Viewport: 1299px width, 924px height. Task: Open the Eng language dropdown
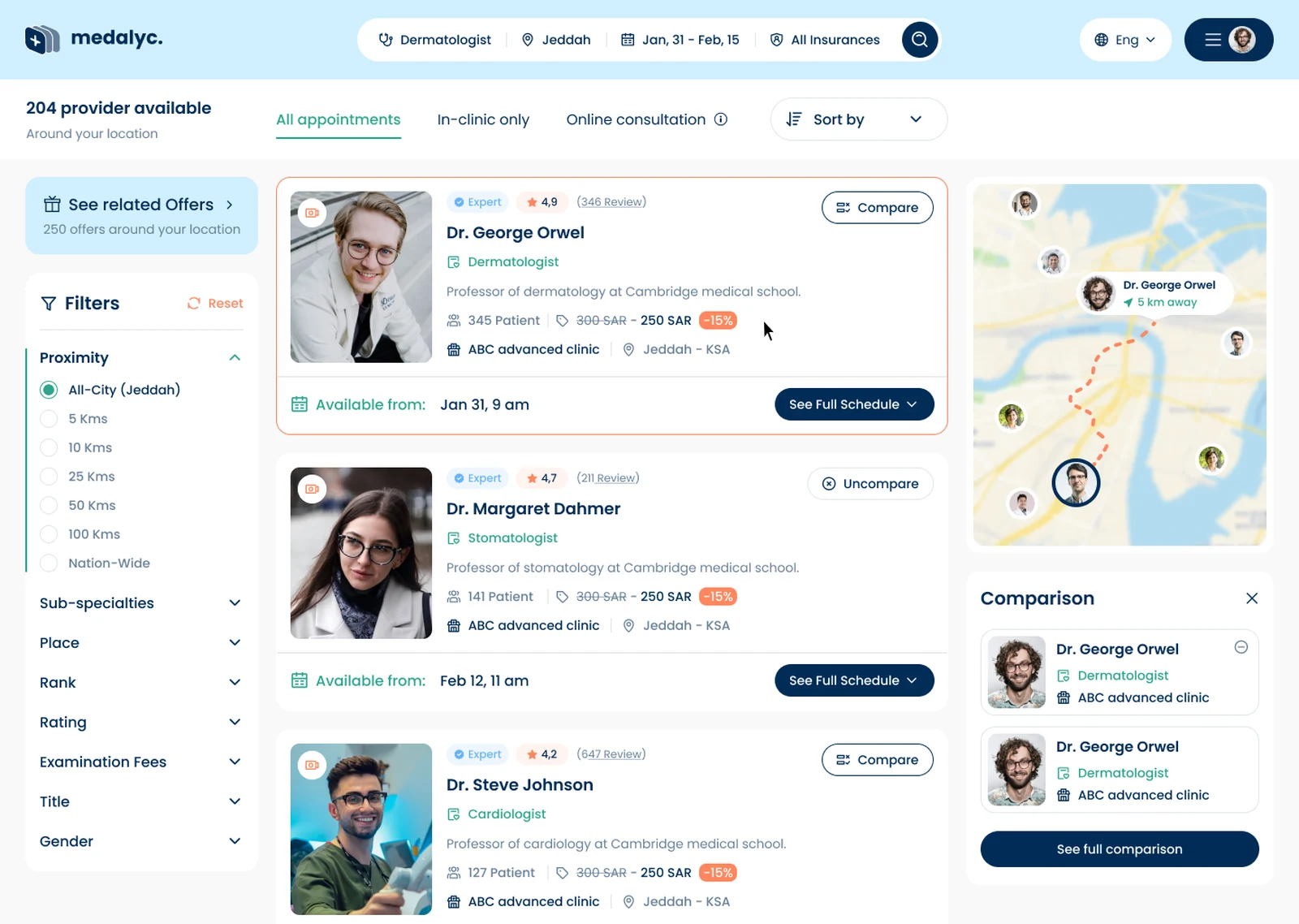(1125, 40)
